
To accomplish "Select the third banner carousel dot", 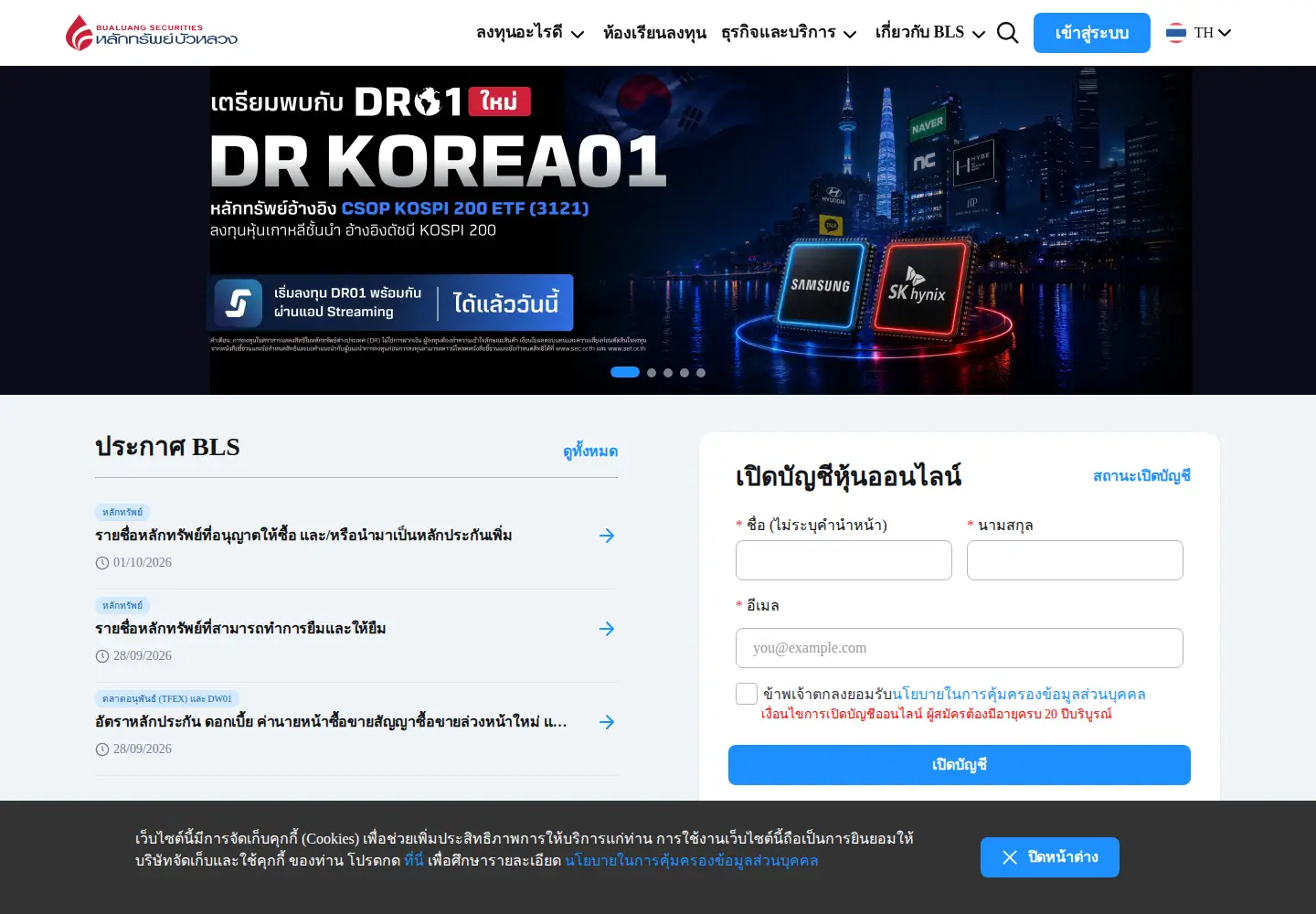I will [668, 373].
